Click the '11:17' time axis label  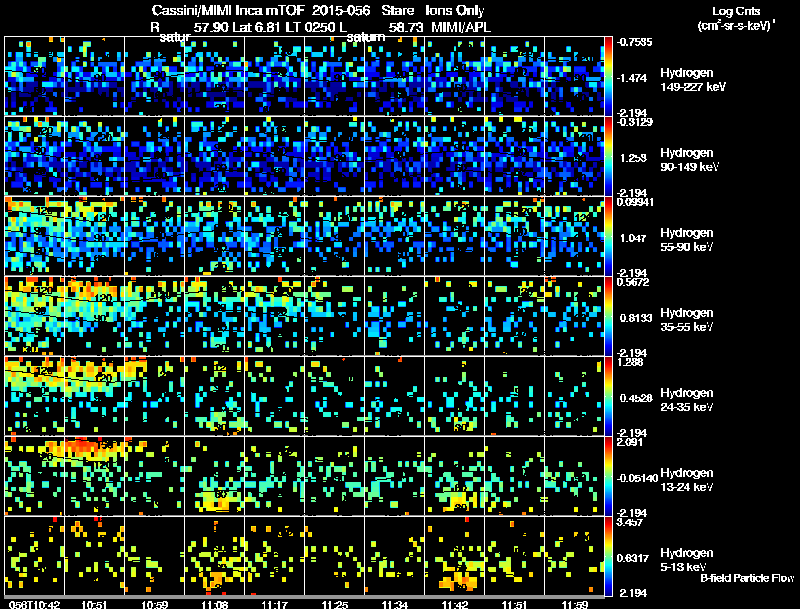[x=274, y=605]
